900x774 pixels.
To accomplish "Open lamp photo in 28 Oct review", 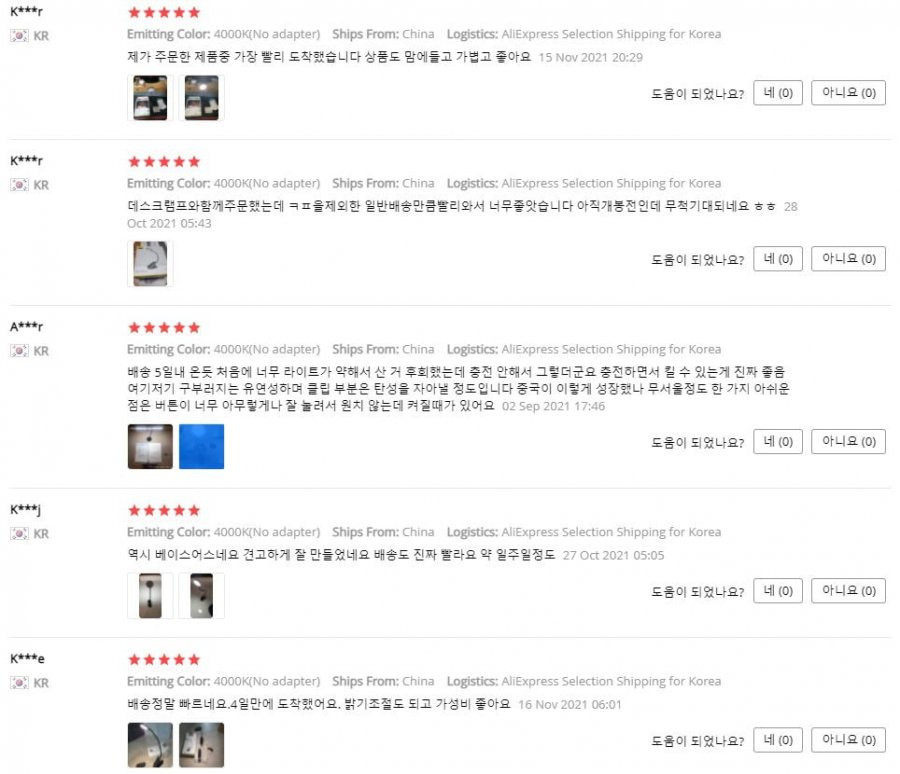I will tap(150, 264).
